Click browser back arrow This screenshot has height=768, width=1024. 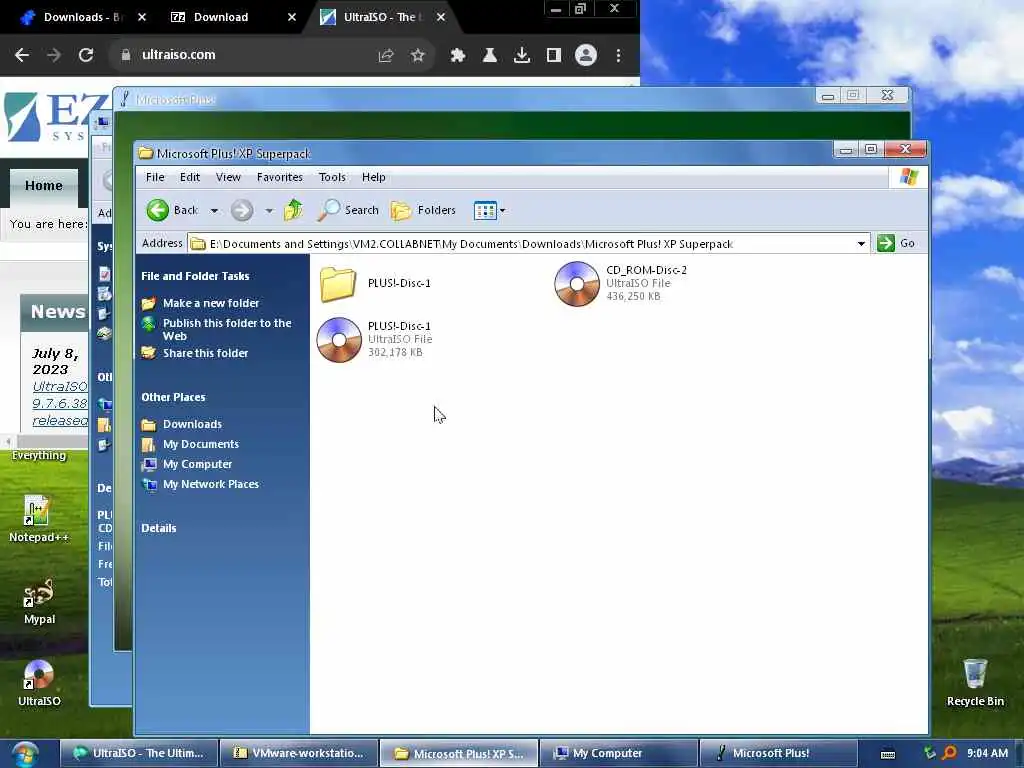(x=22, y=55)
